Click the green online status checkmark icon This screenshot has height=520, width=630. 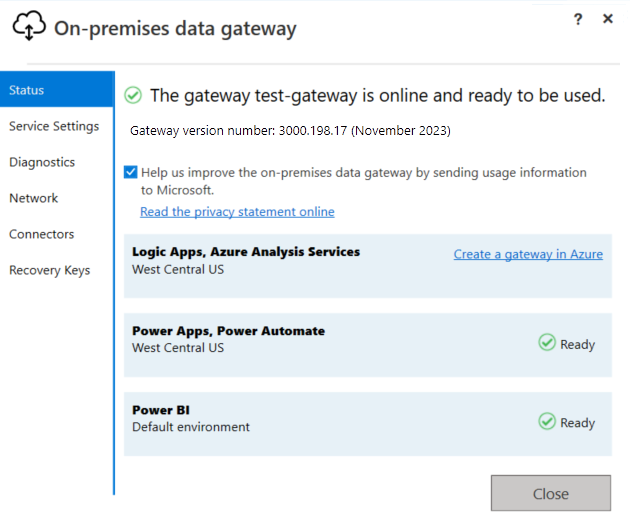pos(133,95)
